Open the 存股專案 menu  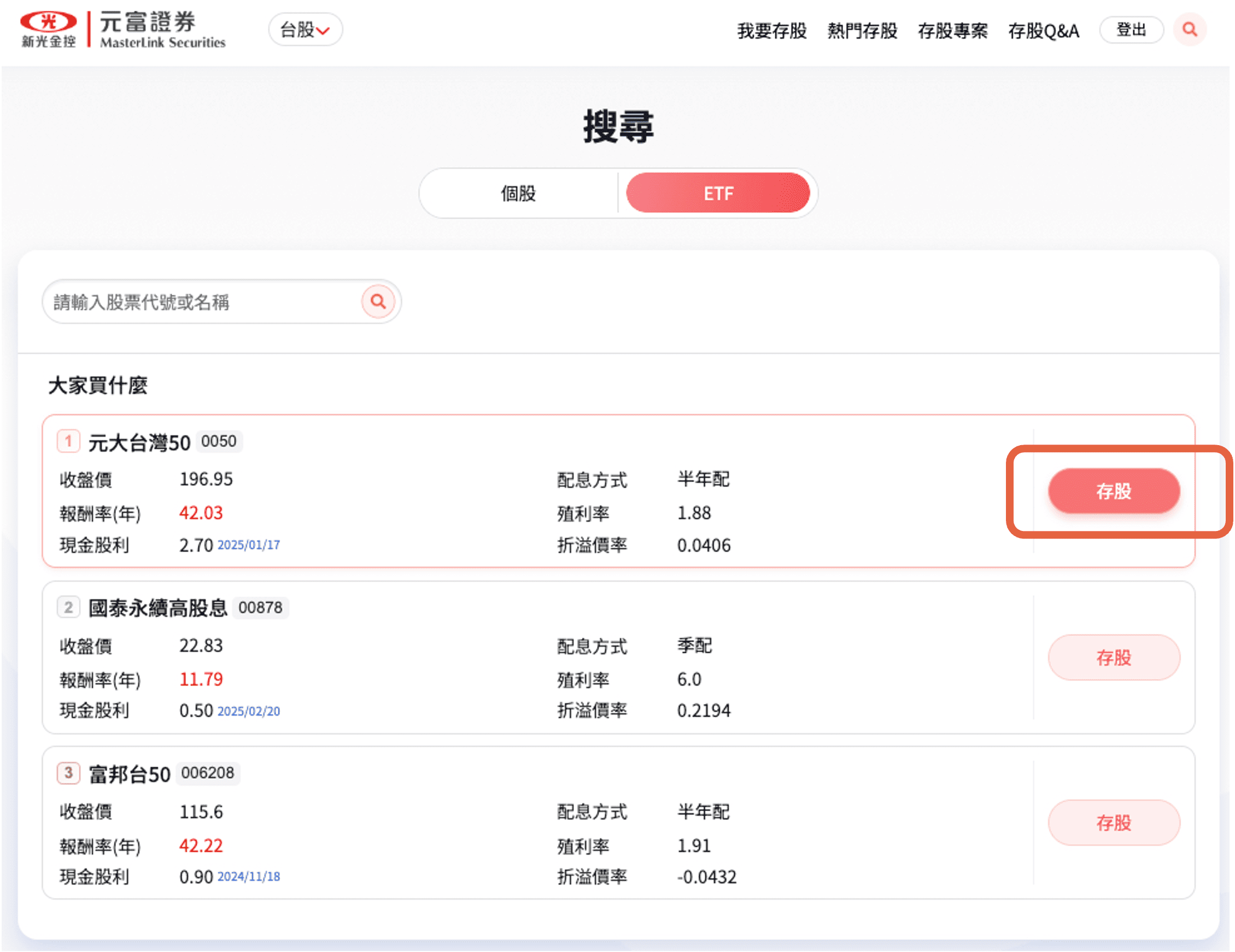click(953, 31)
